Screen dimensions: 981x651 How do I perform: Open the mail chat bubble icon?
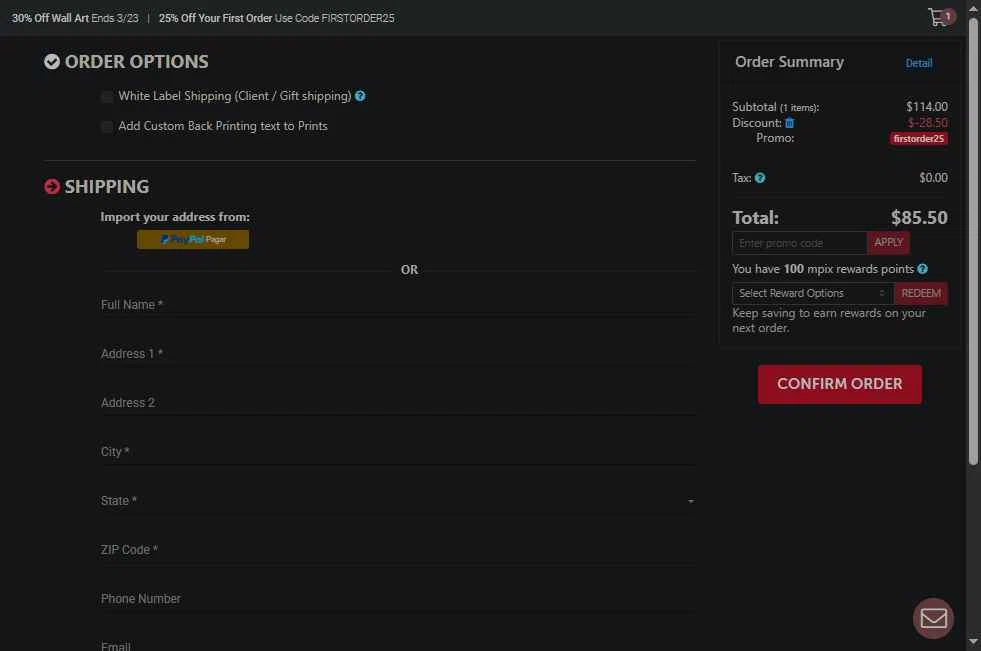tap(933, 618)
